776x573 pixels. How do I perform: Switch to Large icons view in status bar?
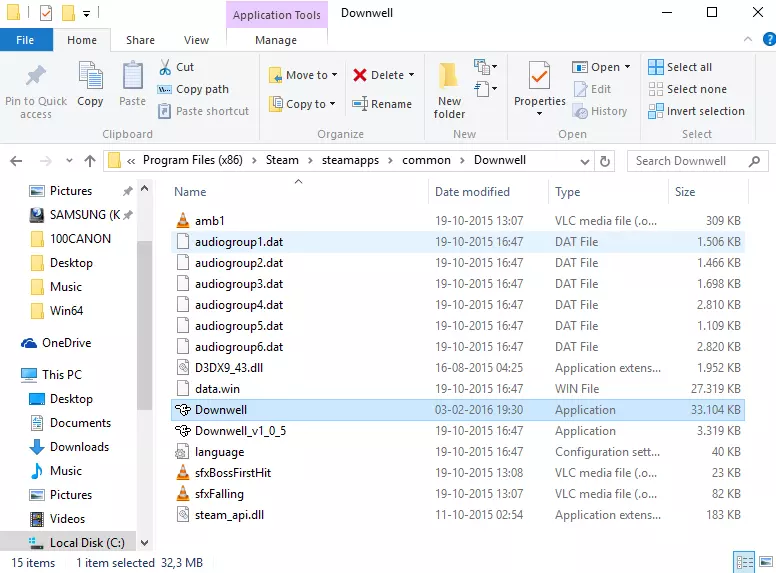pyautogui.click(x=766, y=562)
